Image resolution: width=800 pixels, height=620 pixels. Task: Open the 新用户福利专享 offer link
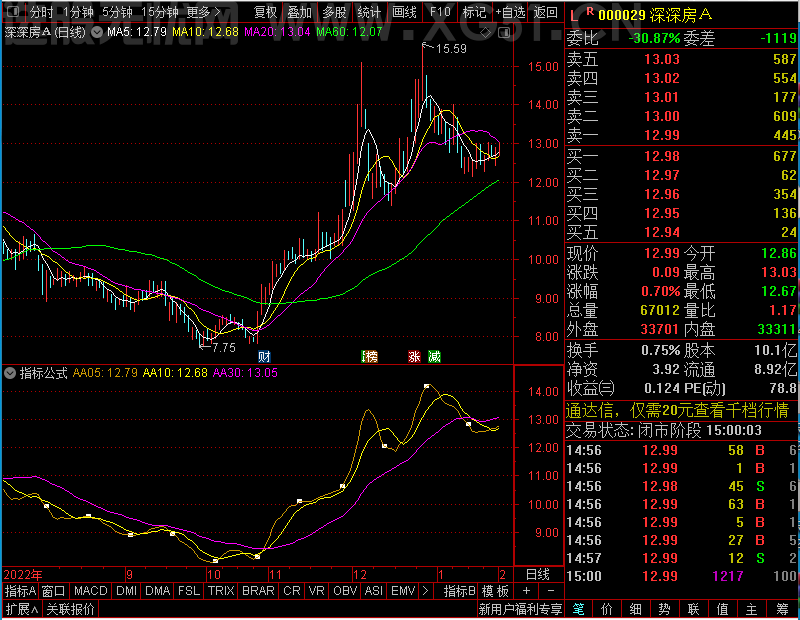pyautogui.click(x=520, y=609)
